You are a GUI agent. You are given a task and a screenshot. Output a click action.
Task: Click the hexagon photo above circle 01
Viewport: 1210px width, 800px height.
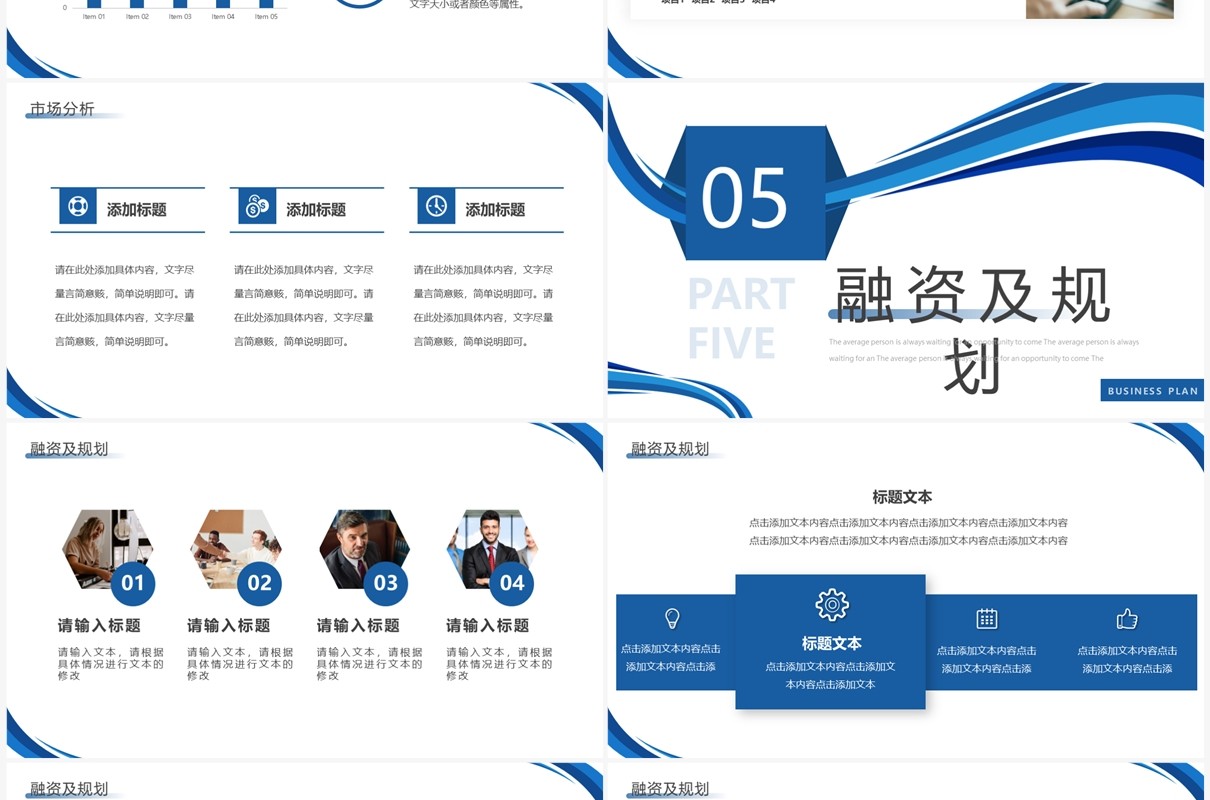pos(107,548)
